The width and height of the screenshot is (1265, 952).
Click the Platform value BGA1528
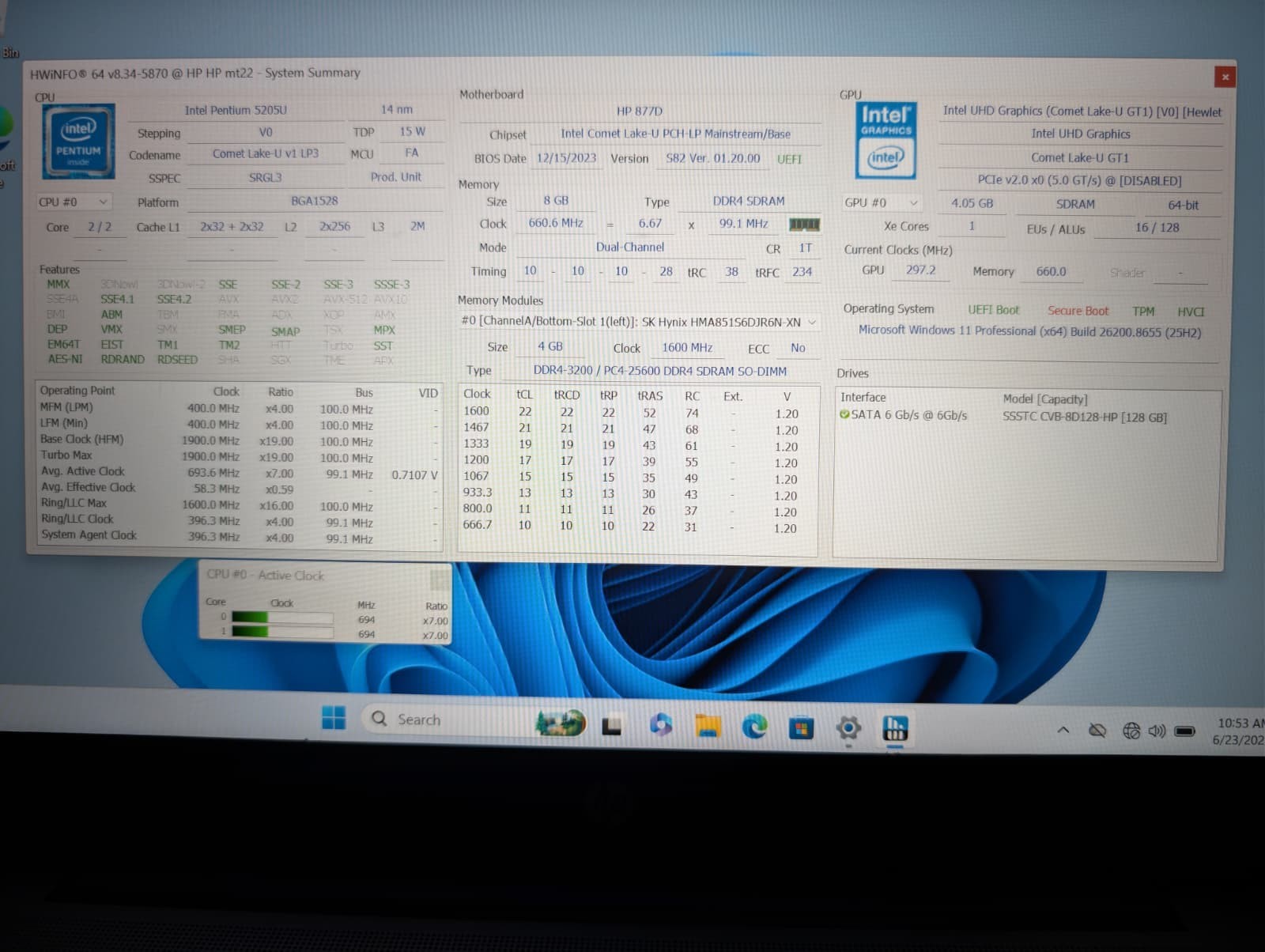click(314, 201)
